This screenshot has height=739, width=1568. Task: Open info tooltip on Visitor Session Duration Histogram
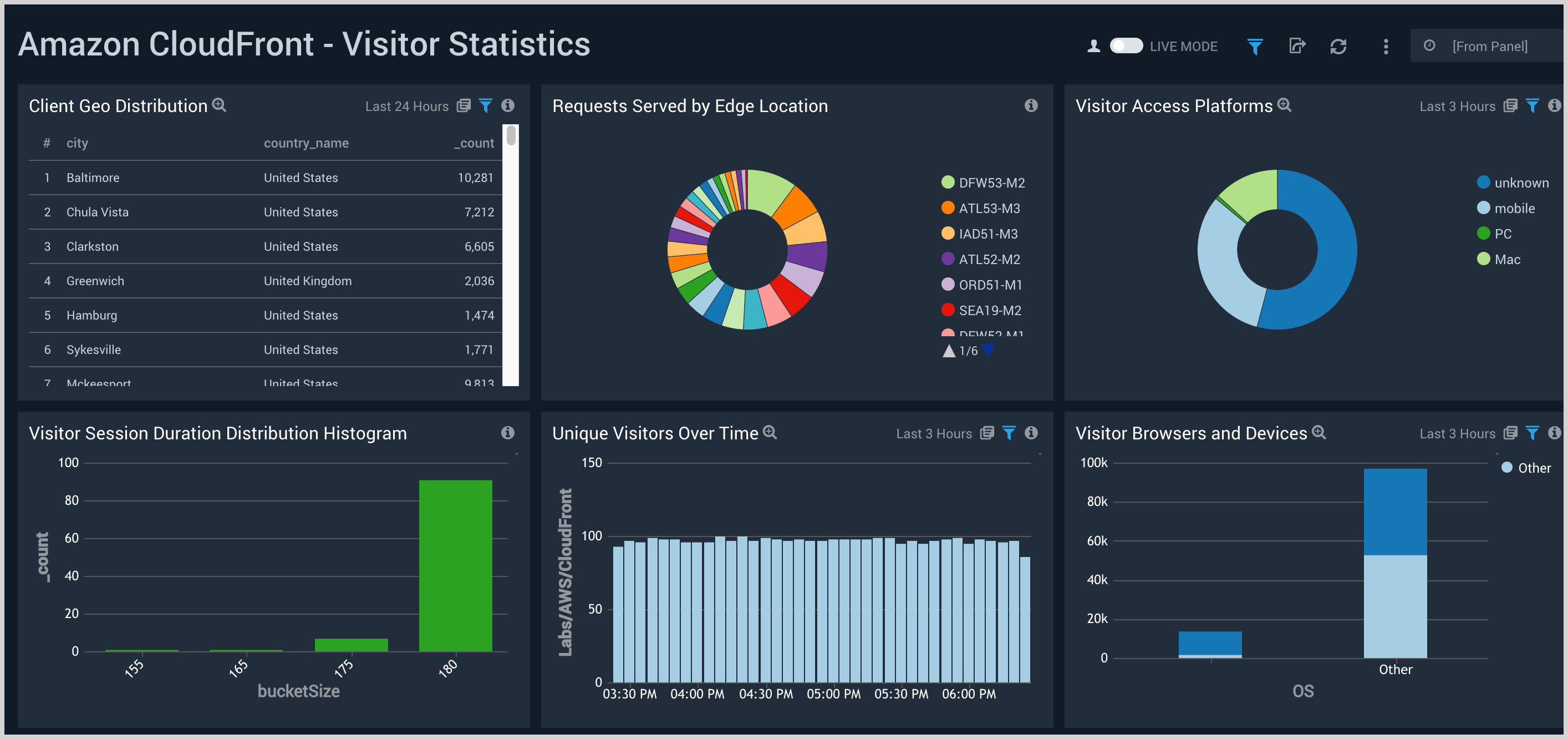pos(507,433)
